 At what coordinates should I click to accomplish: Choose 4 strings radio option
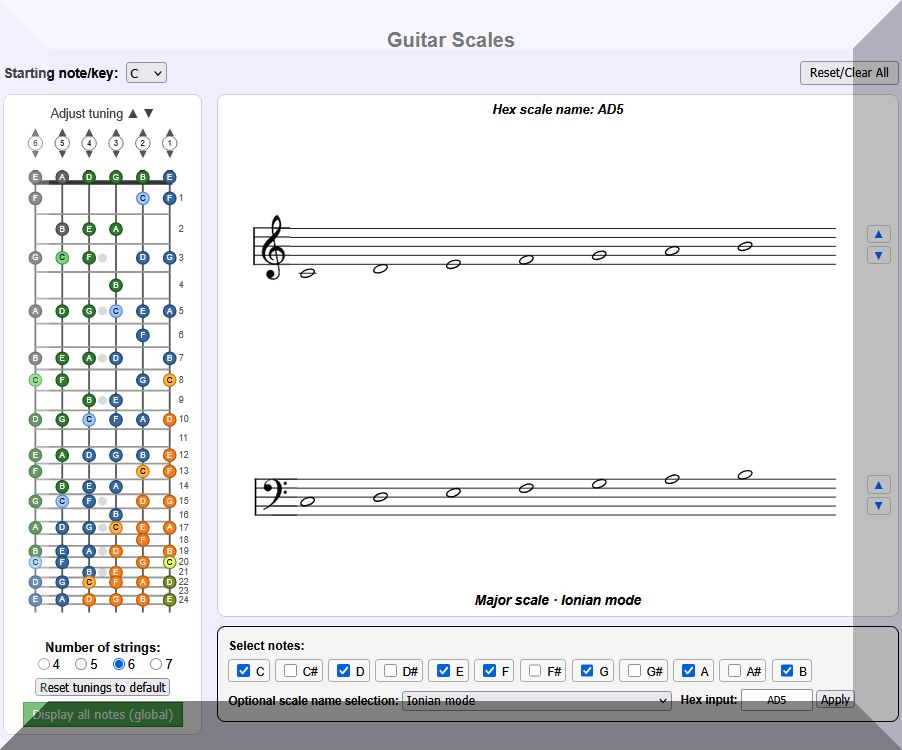point(43,664)
